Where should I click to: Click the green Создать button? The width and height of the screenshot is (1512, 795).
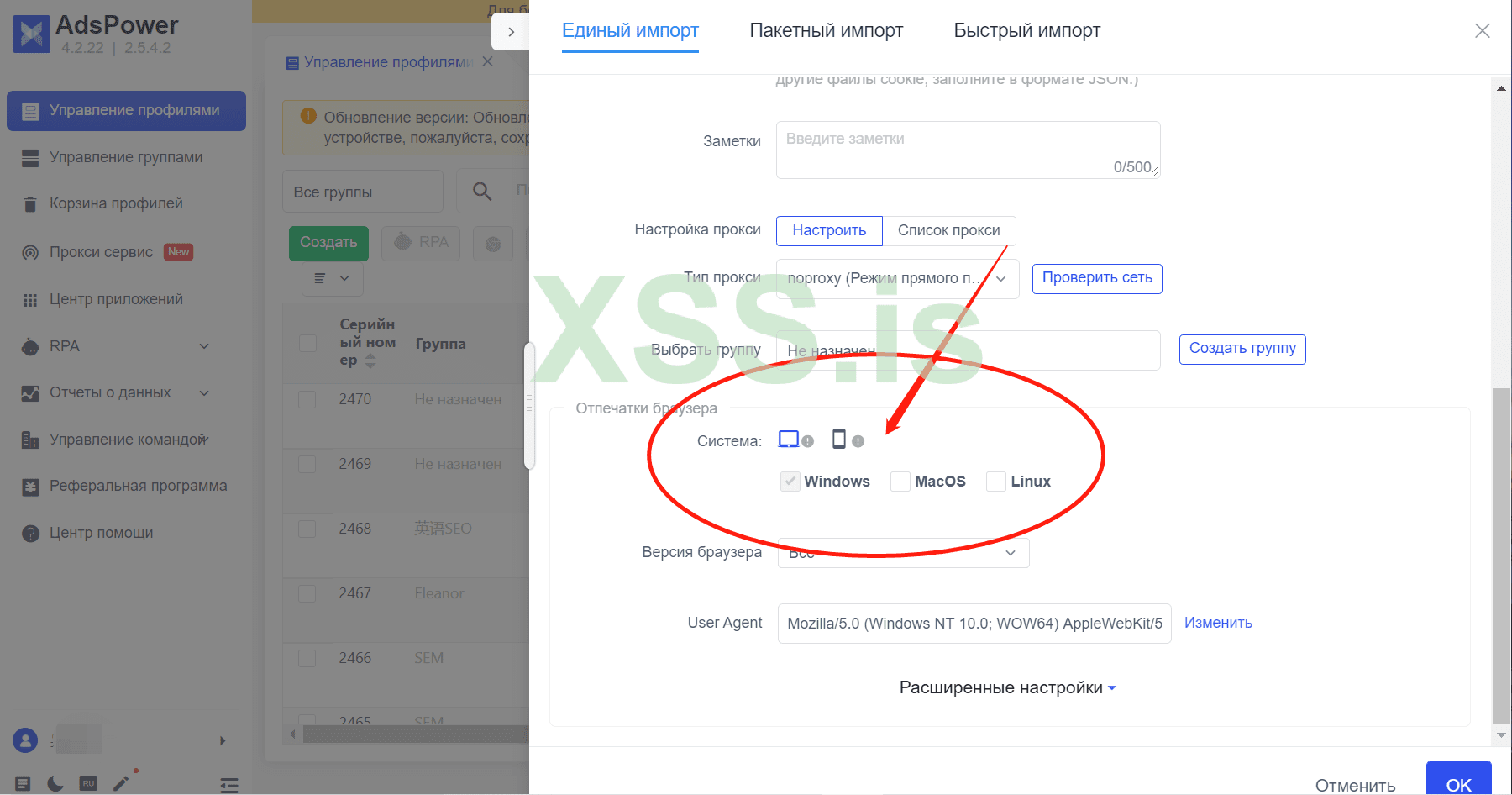tap(328, 243)
